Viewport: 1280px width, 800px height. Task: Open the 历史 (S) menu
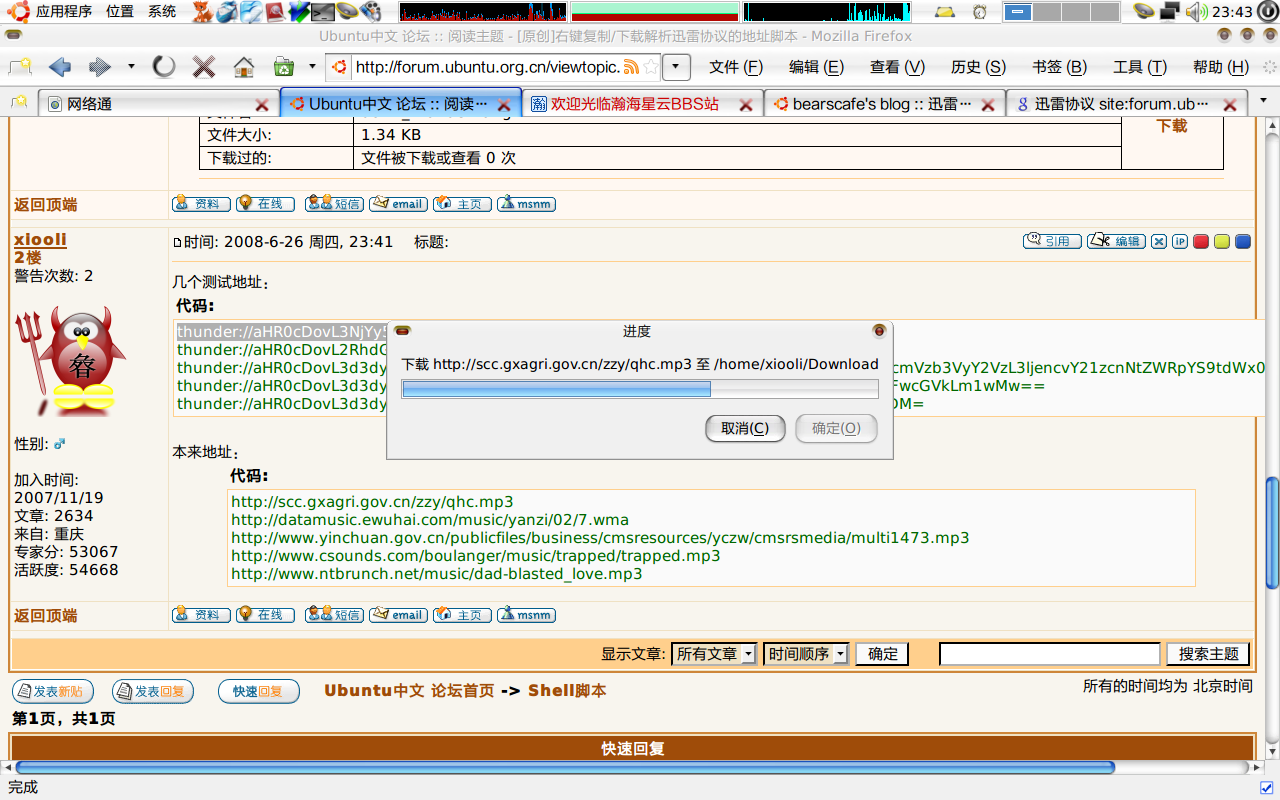[978, 67]
